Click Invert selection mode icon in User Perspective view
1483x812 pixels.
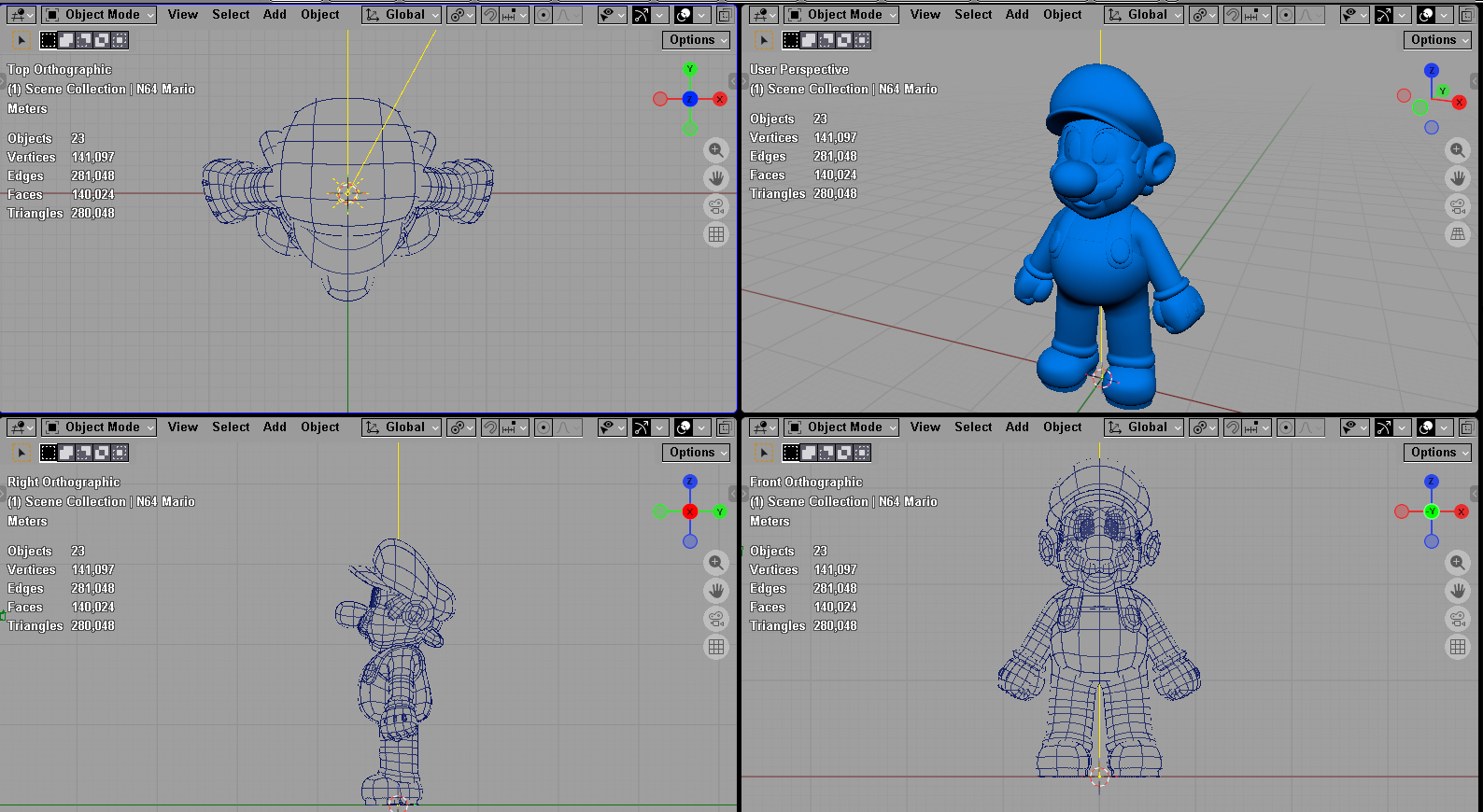[x=844, y=40]
